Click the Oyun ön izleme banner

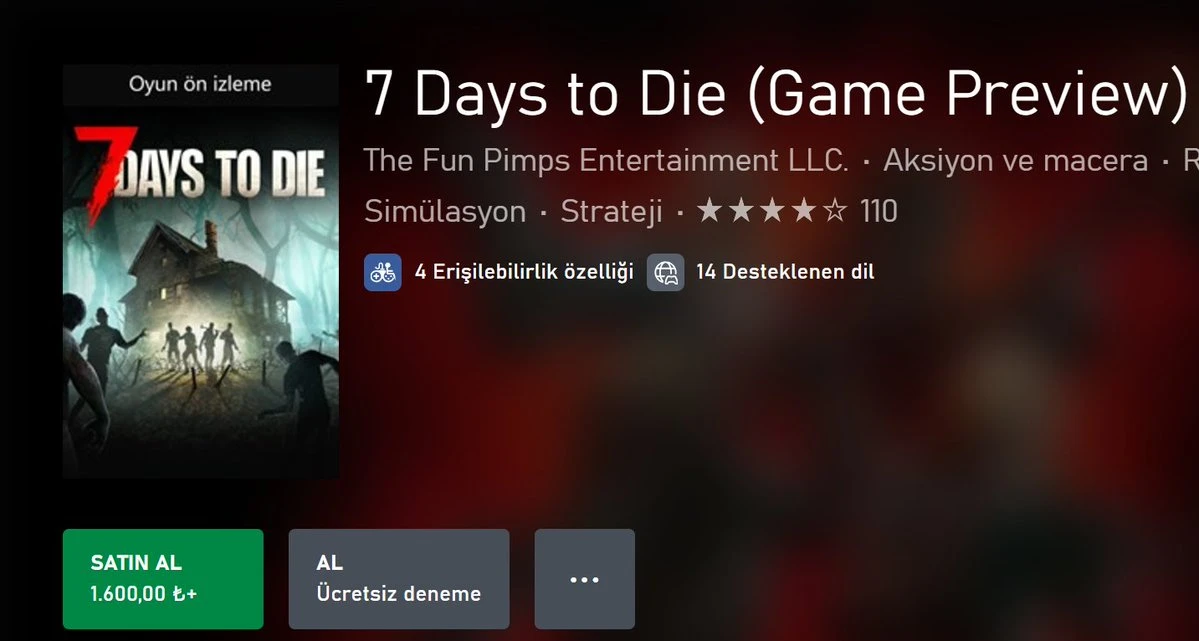tap(200, 85)
